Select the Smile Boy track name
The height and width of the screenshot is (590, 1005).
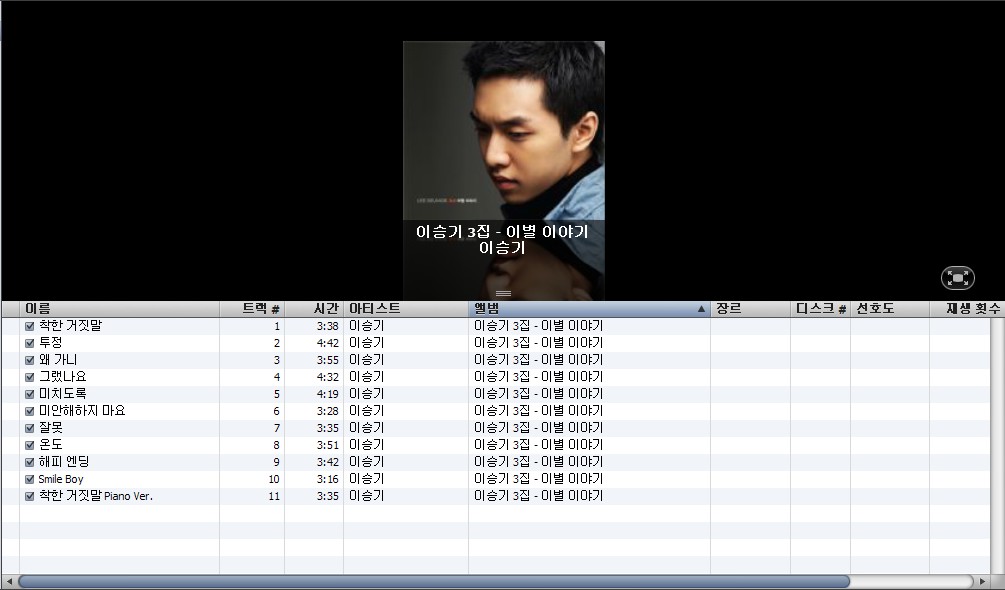tap(61, 479)
